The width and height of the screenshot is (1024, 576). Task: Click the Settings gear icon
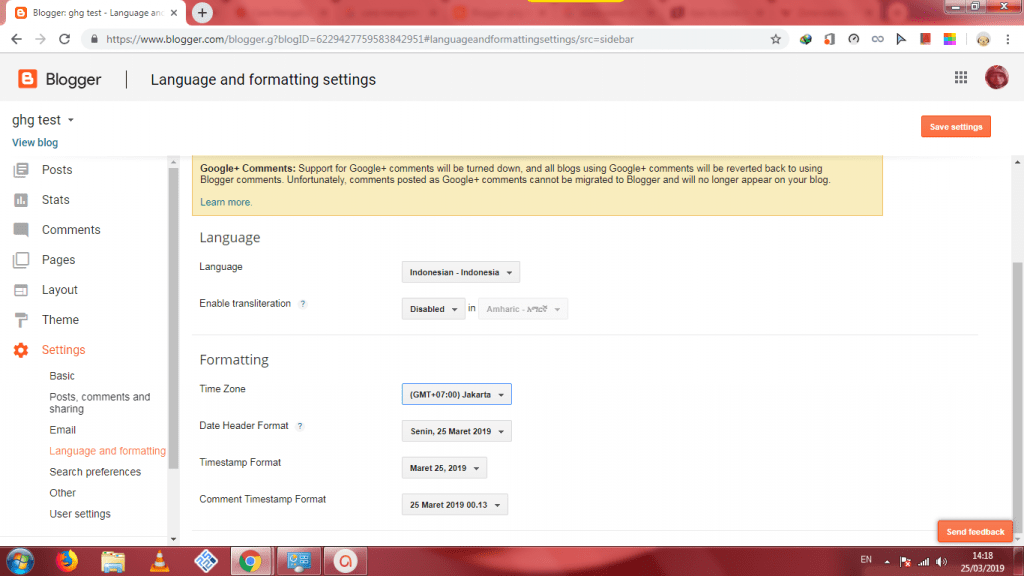(21, 350)
